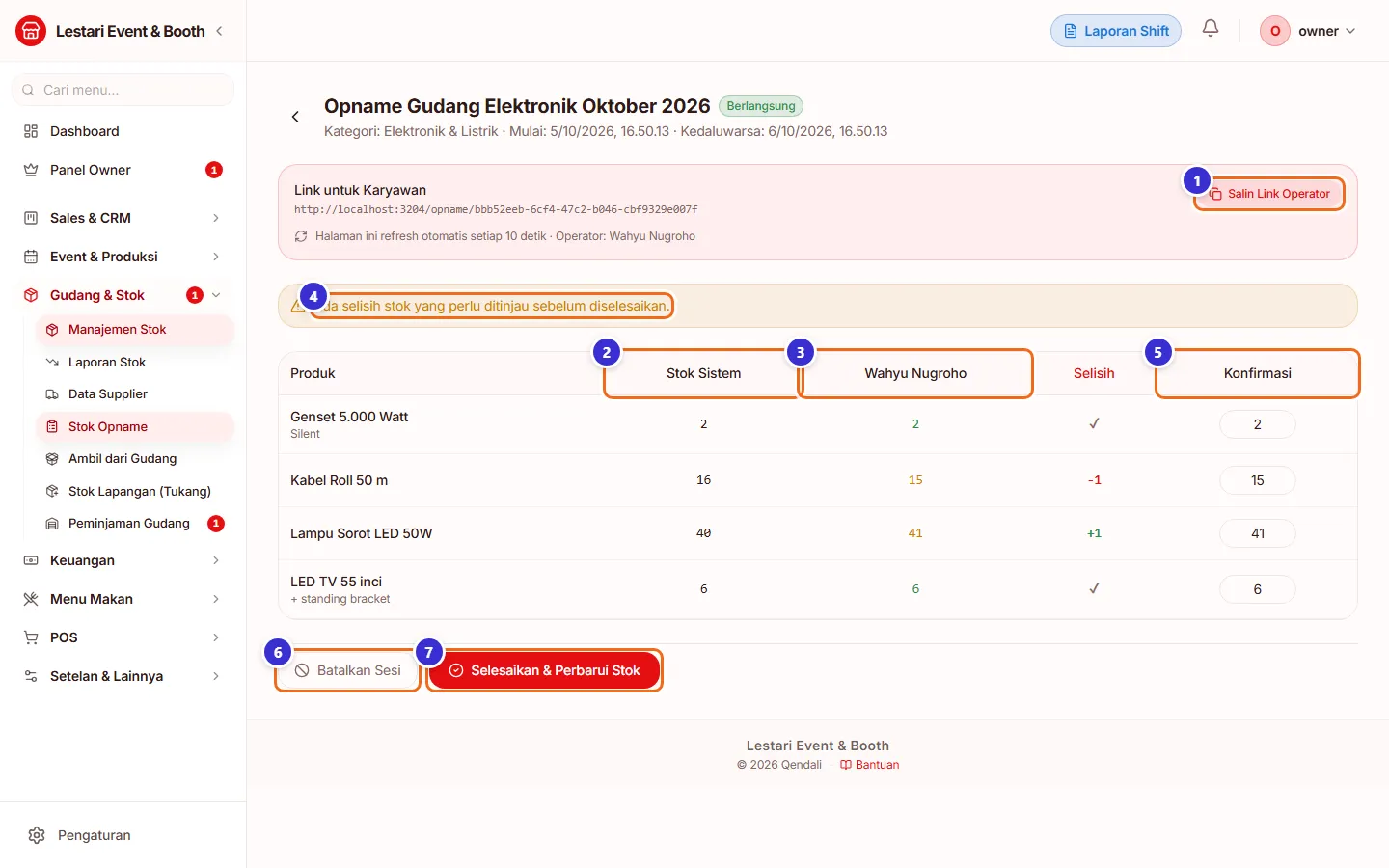Image resolution: width=1389 pixels, height=868 pixels.
Task: Click the POS cart icon
Action: tap(31, 637)
